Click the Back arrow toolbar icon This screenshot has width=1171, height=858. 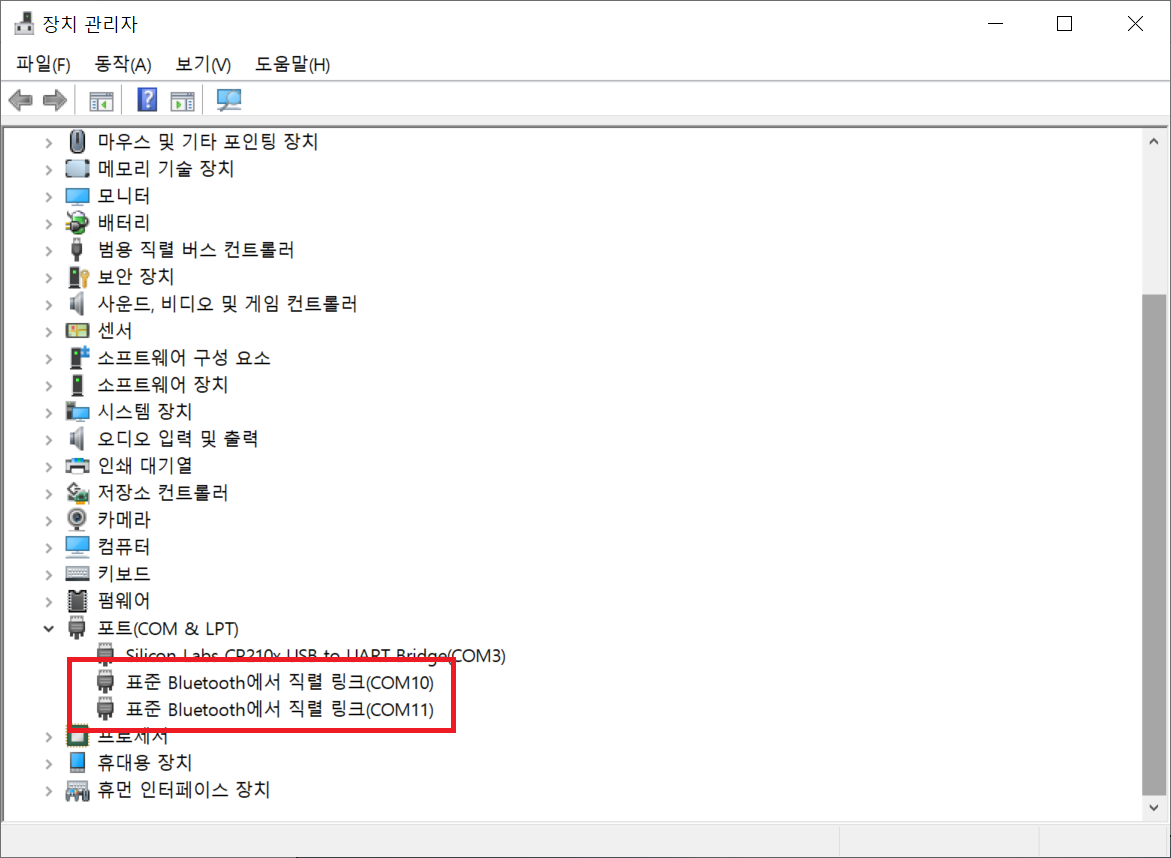[21, 99]
